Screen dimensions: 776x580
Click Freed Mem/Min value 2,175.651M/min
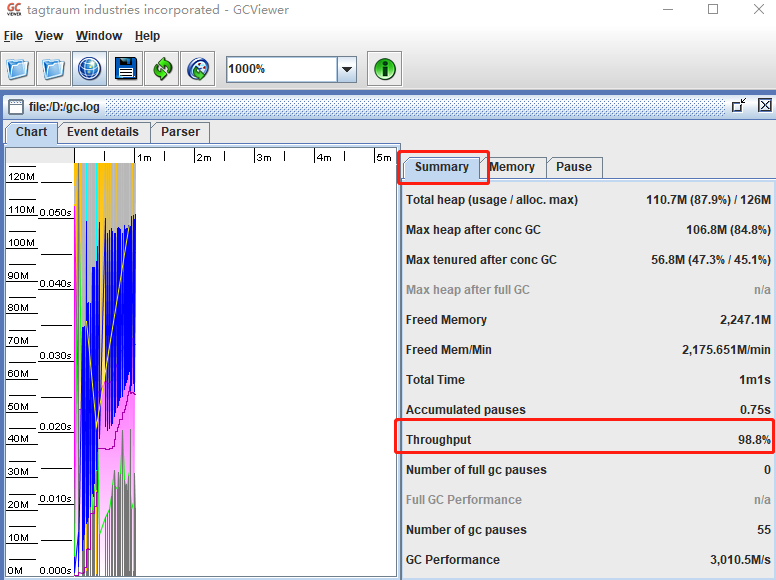pyautogui.click(x=726, y=350)
